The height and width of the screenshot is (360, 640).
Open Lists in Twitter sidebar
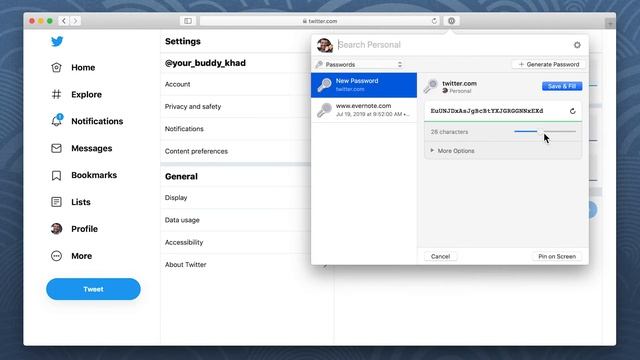(80, 202)
